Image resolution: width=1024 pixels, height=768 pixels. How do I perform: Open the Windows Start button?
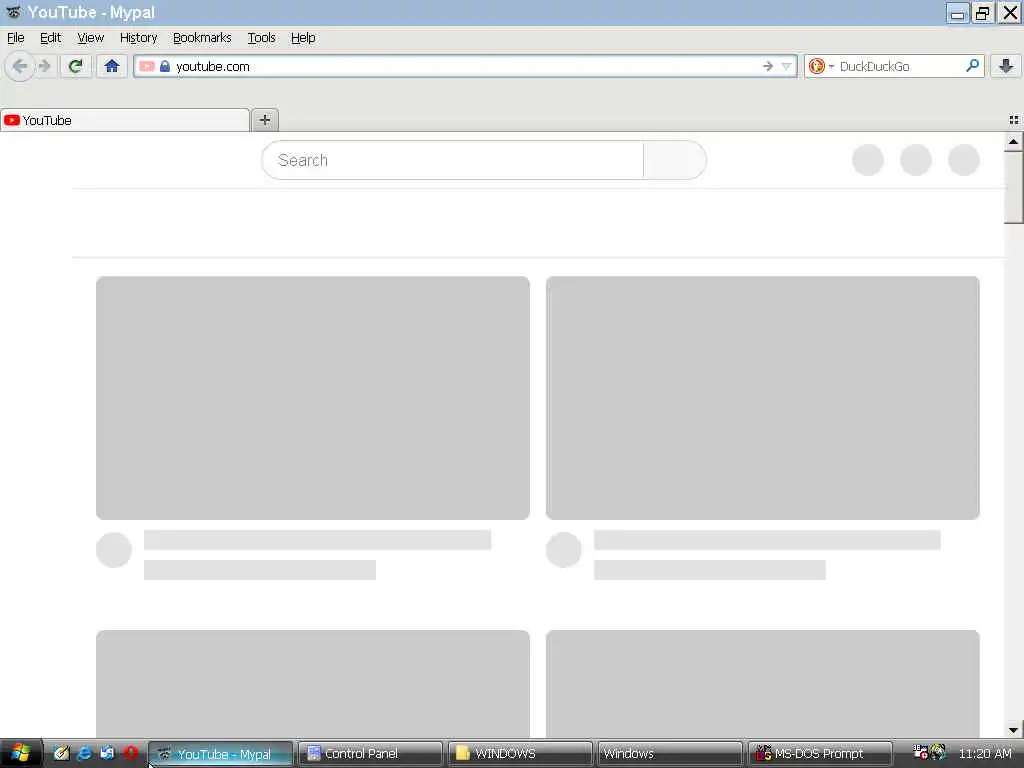(x=20, y=753)
